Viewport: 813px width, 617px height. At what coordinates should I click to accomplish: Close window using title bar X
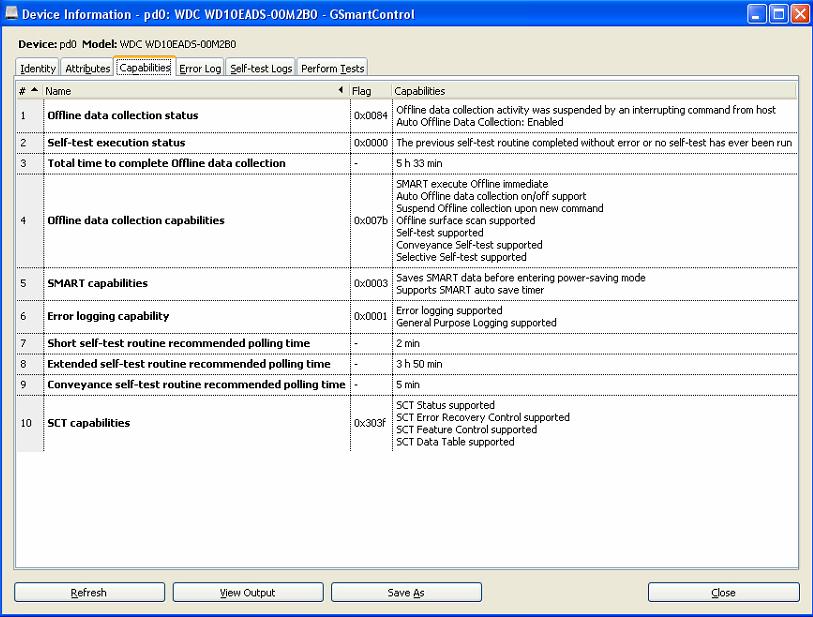(x=800, y=14)
